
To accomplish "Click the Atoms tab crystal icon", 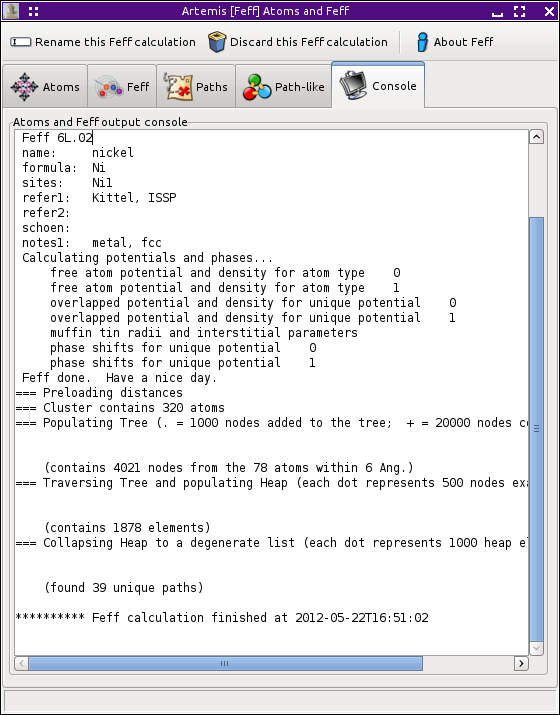I will (24, 87).
